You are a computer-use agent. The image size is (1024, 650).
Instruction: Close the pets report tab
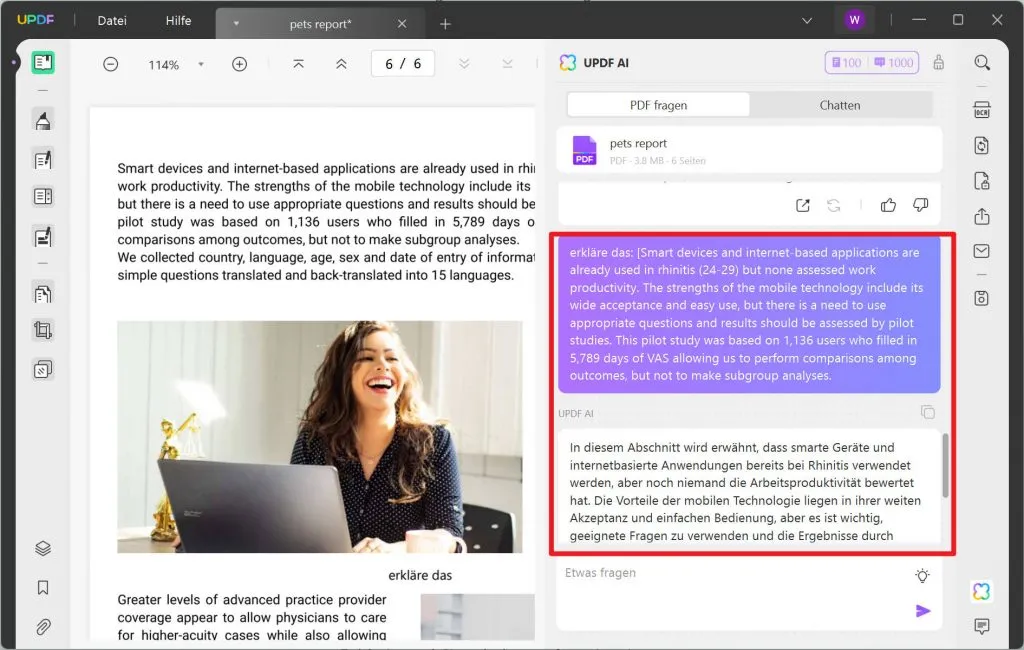click(402, 24)
